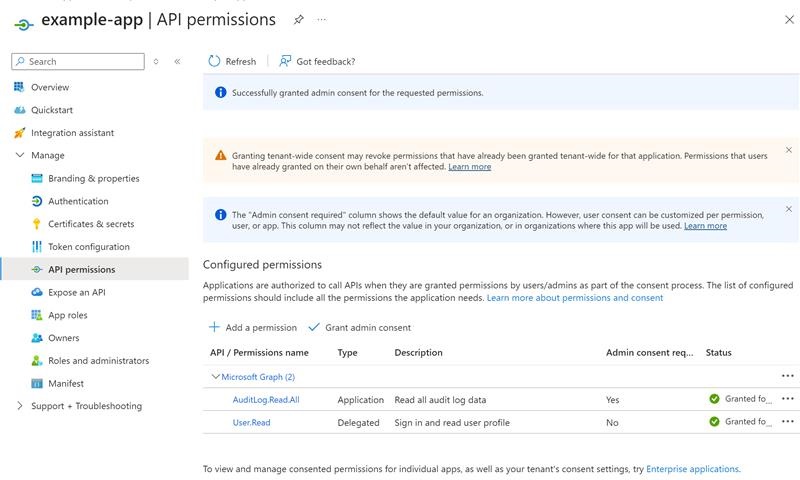The image size is (800, 480).
Task: Click Granted status of User.Read
Action: 740,422
